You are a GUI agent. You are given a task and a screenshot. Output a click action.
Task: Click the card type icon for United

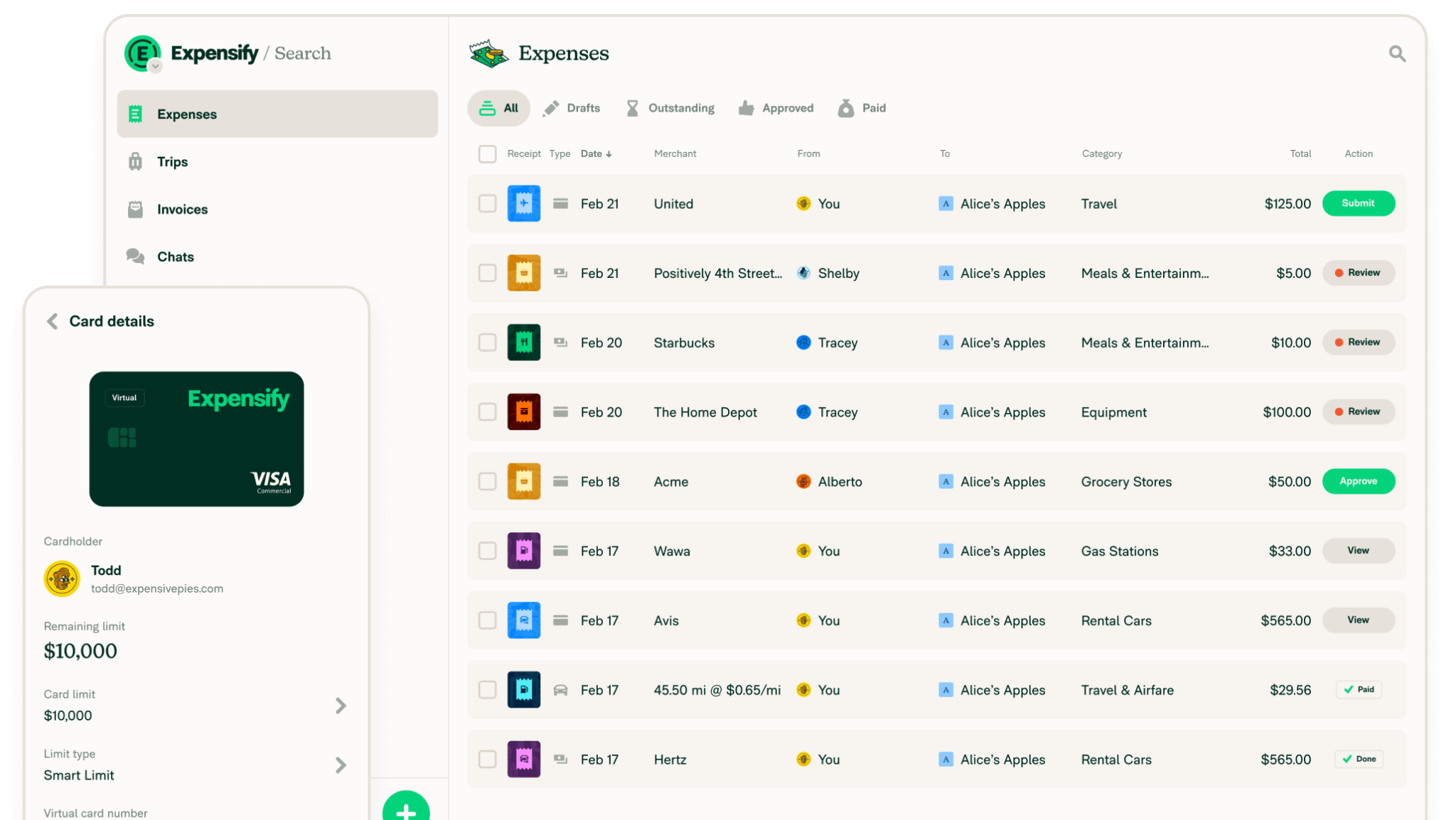tap(560, 204)
